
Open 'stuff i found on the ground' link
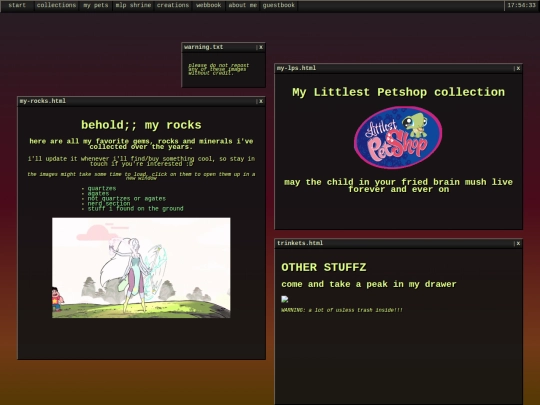135,209
